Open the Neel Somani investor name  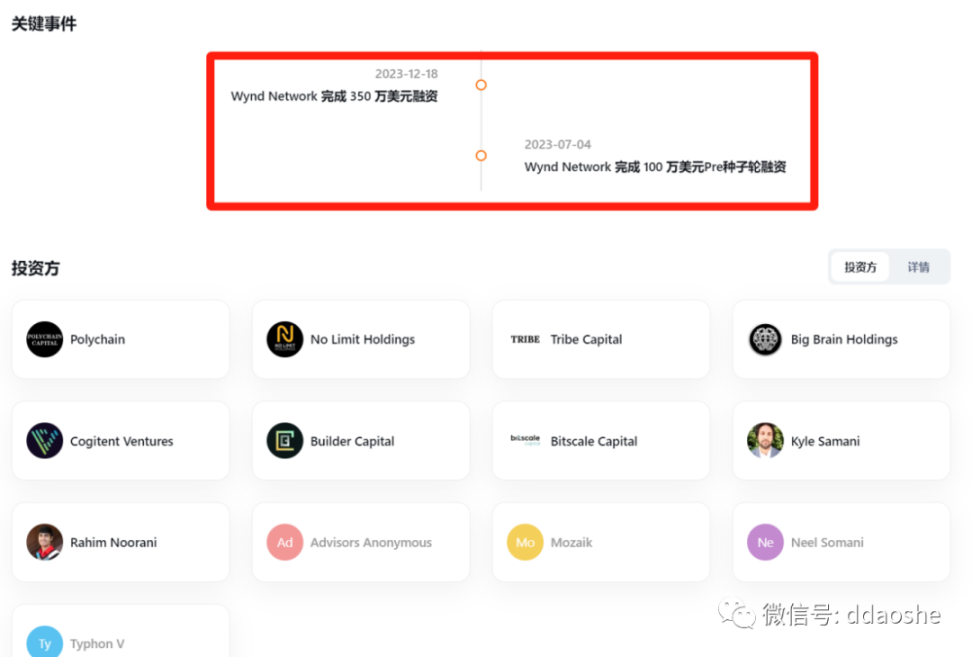coord(827,542)
